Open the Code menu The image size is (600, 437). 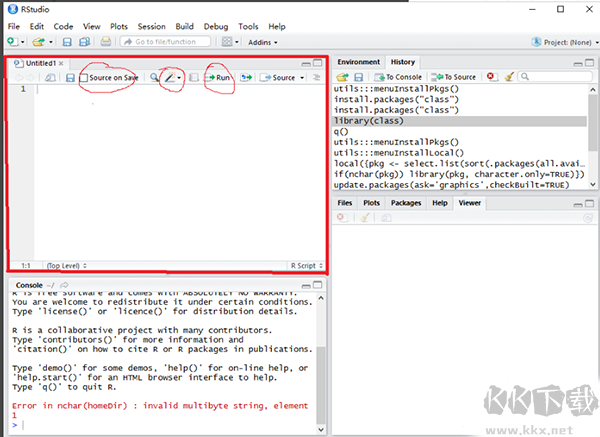tap(63, 26)
